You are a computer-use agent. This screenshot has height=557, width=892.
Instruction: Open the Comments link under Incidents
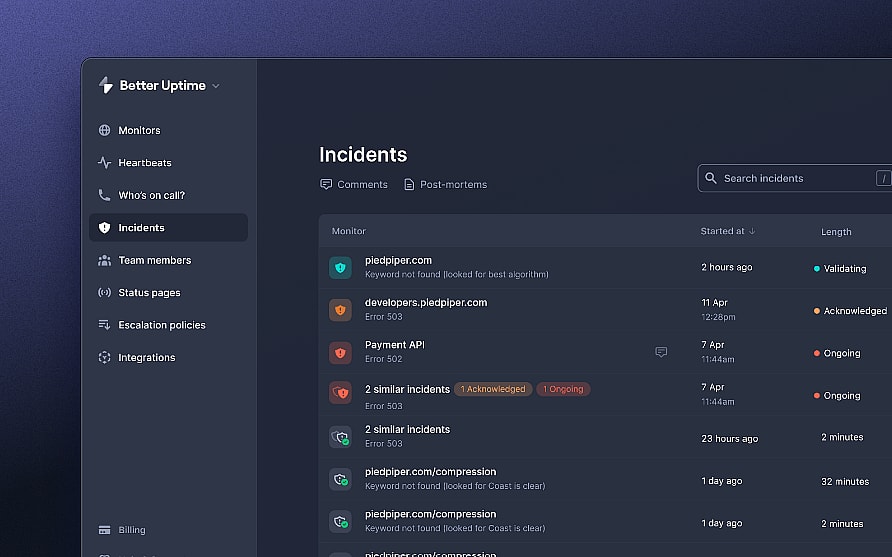click(362, 184)
